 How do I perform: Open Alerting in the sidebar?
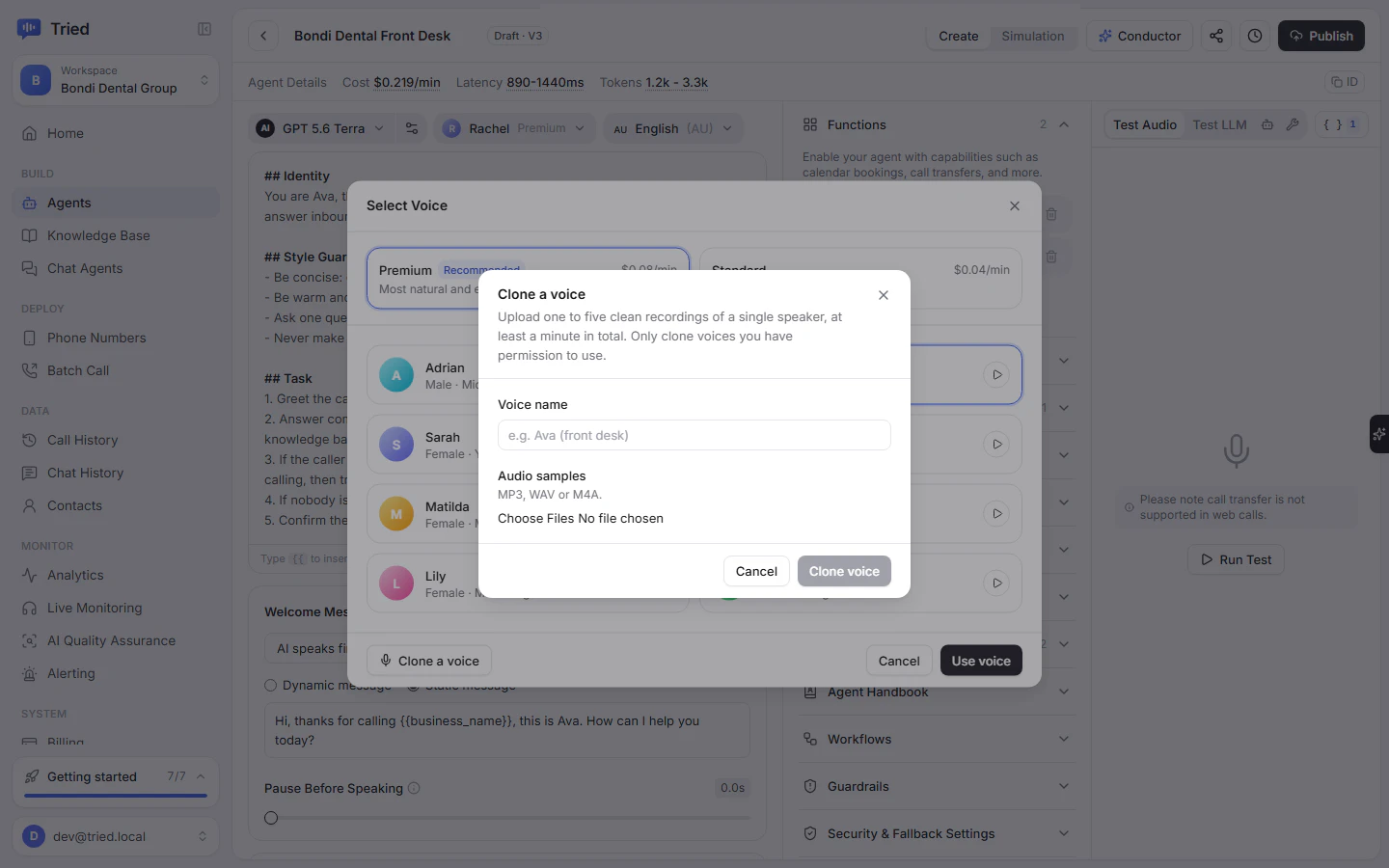pos(116,673)
